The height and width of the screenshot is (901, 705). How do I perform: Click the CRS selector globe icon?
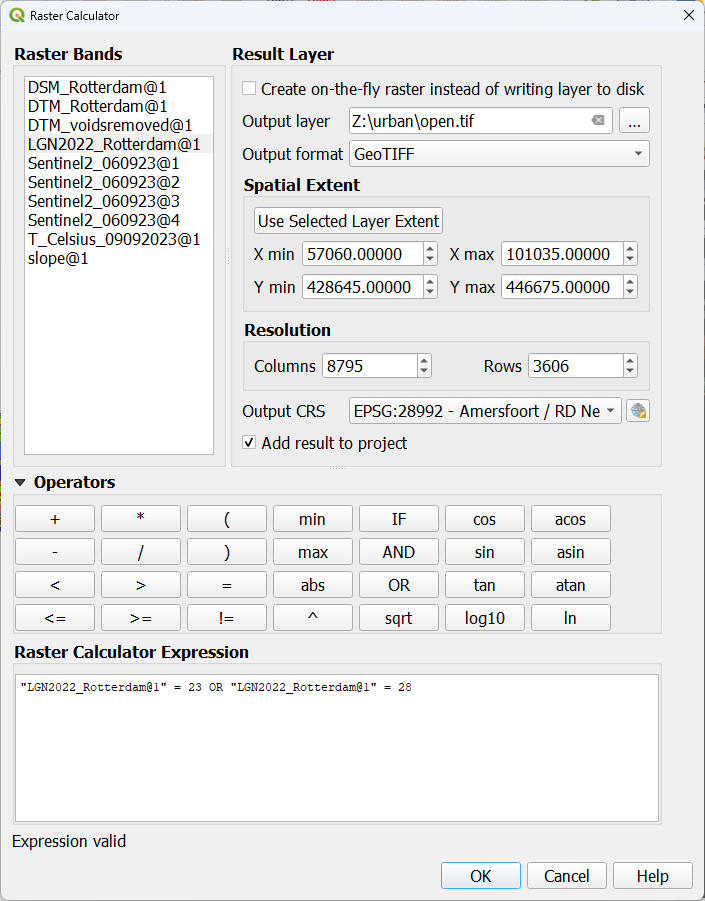pos(638,411)
